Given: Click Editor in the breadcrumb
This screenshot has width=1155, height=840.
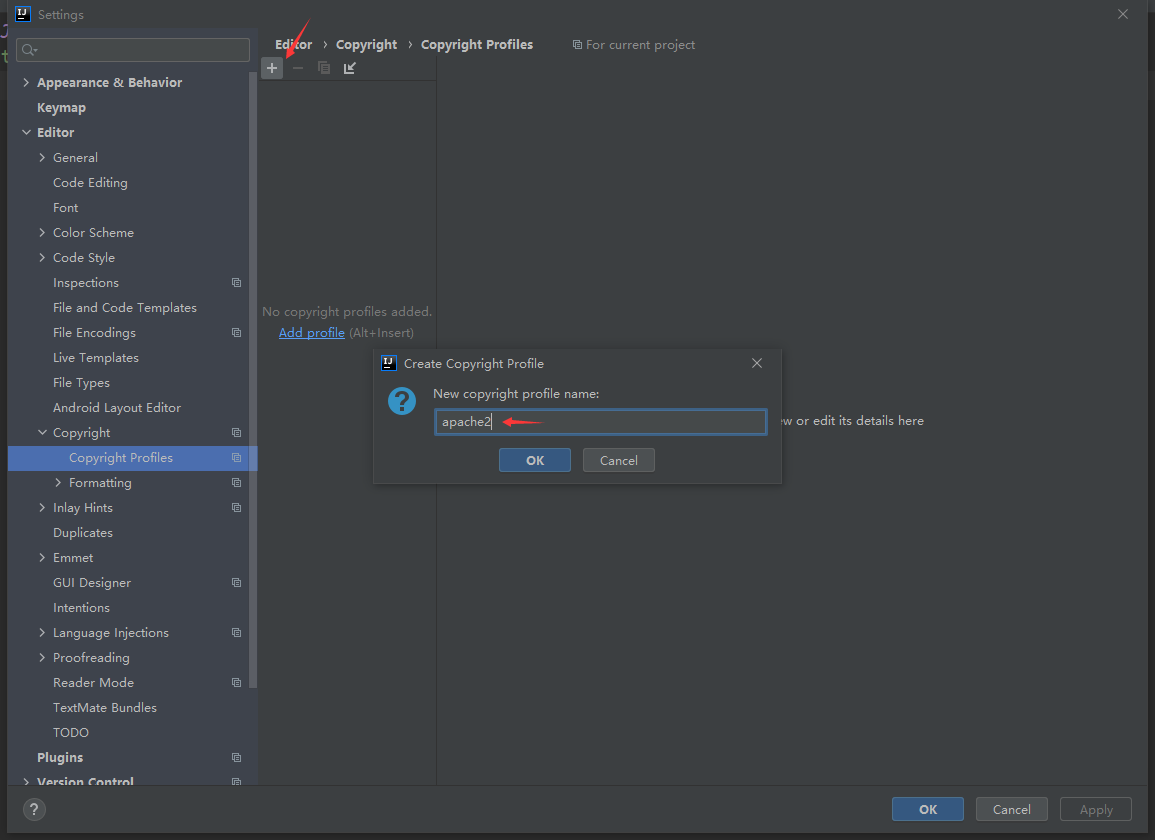Looking at the screenshot, I should click(293, 45).
